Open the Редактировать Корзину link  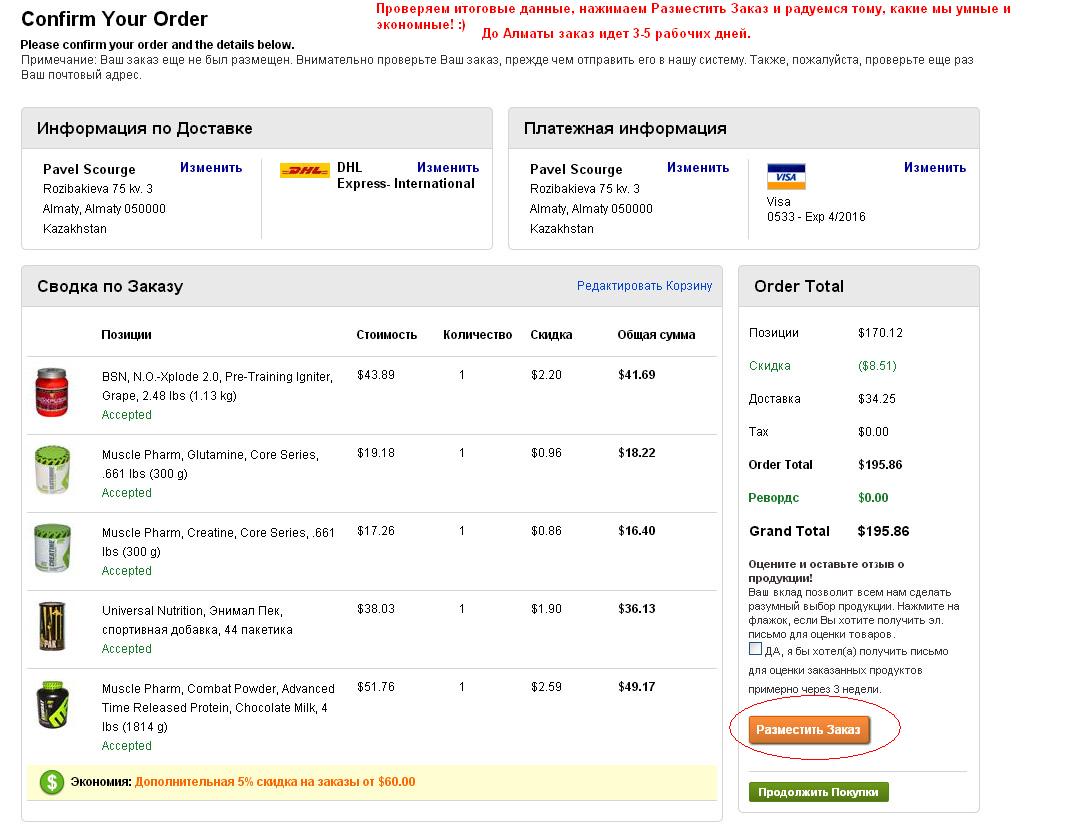point(644,285)
